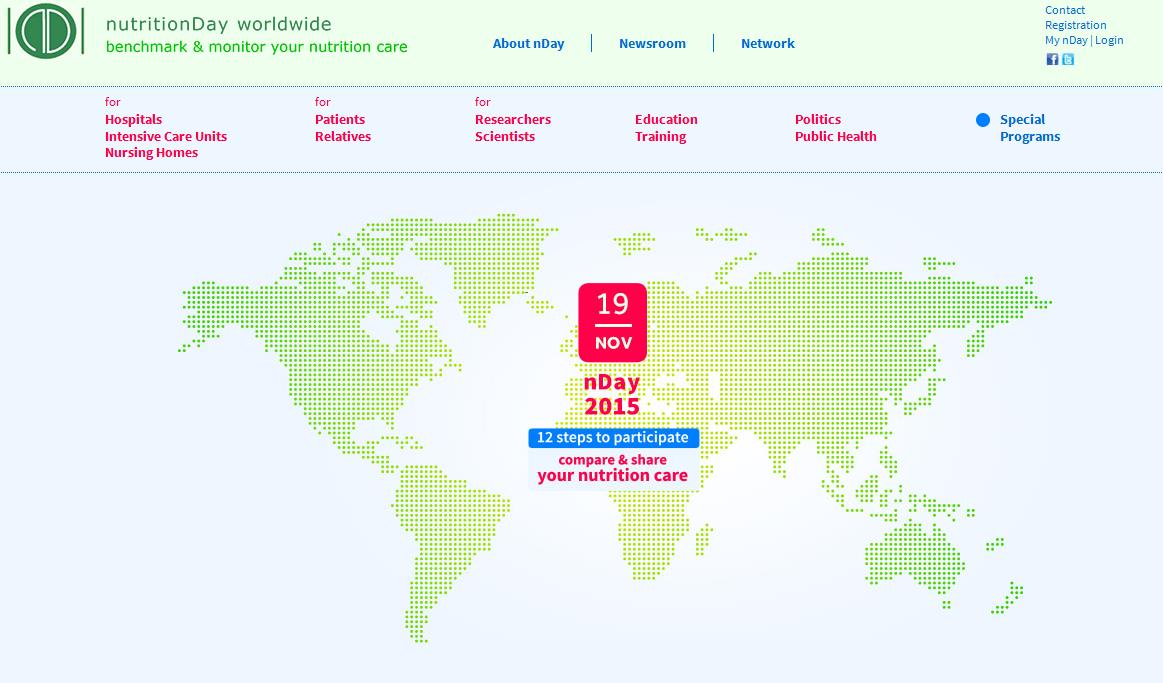Click the nutritionDay worldwide title text
This screenshot has height=683, width=1163.
point(219,24)
